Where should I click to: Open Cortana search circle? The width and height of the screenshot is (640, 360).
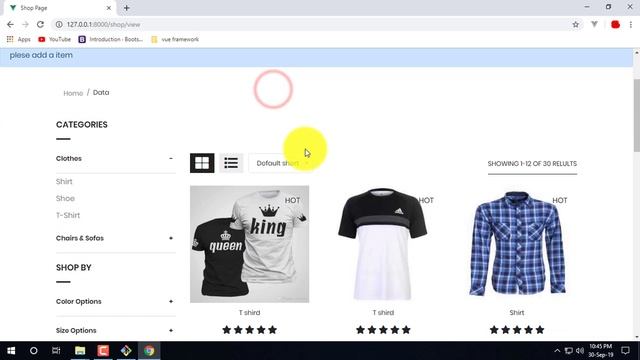33,351
